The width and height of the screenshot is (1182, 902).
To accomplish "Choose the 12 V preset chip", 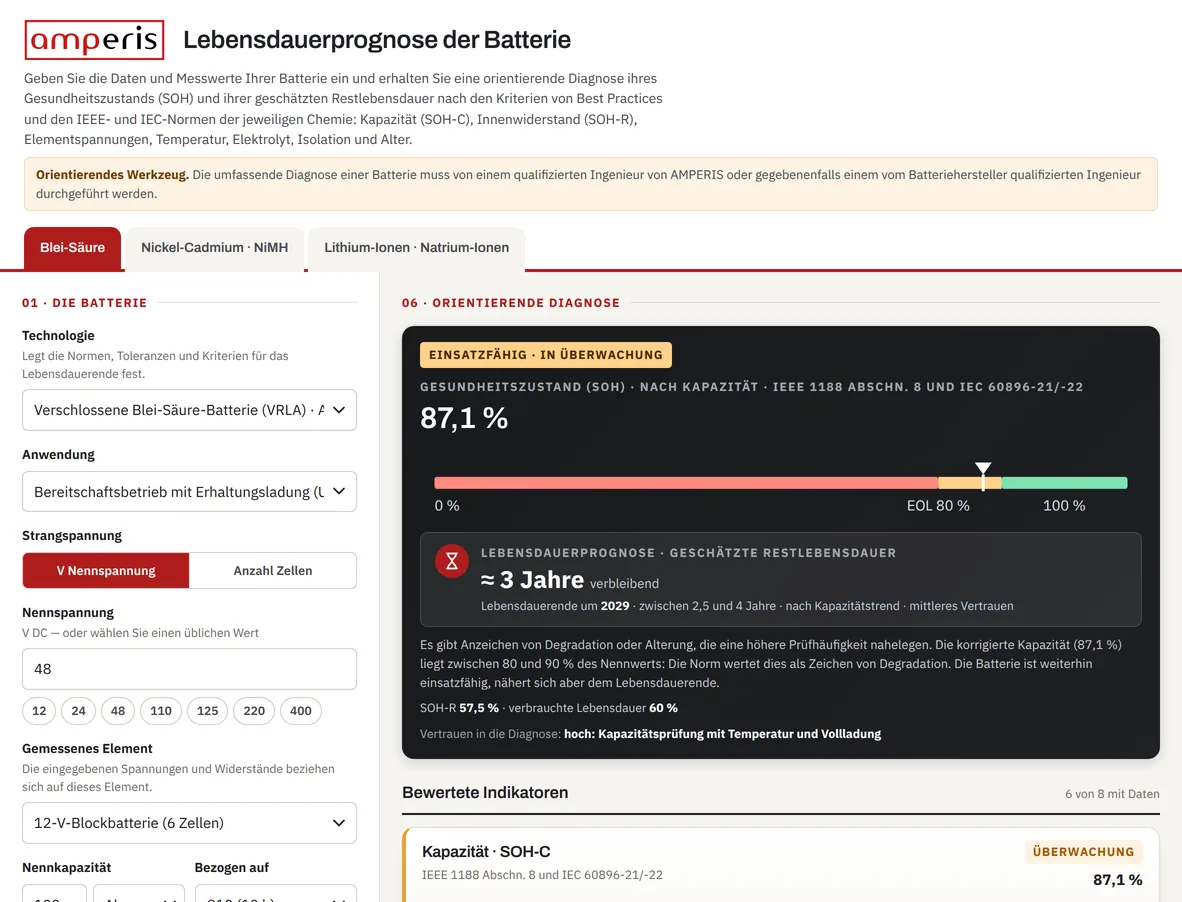I will pyautogui.click(x=39, y=711).
